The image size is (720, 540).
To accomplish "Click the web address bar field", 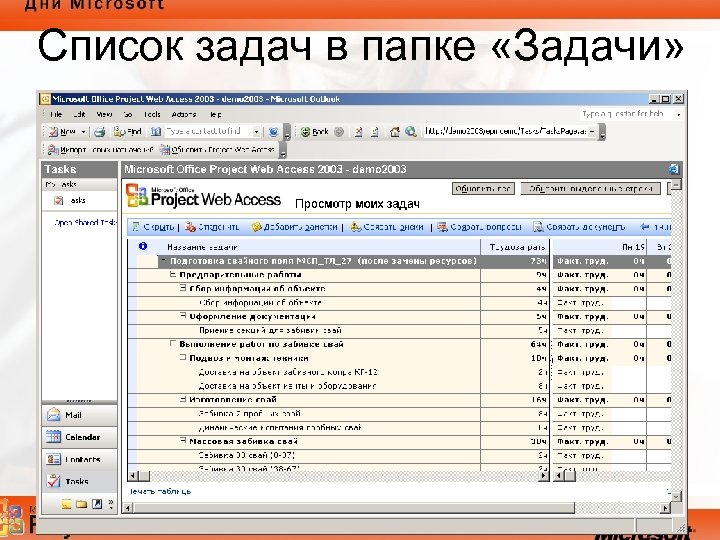I will 505,132.
